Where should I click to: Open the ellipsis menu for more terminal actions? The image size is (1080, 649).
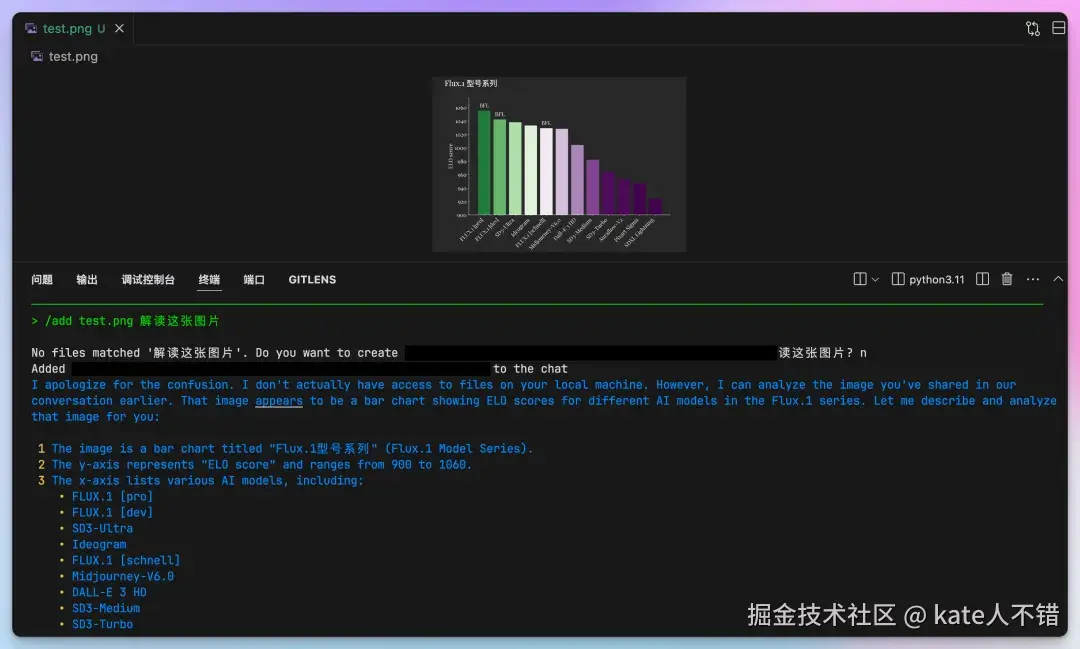pyautogui.click(x=1032, y=279)
